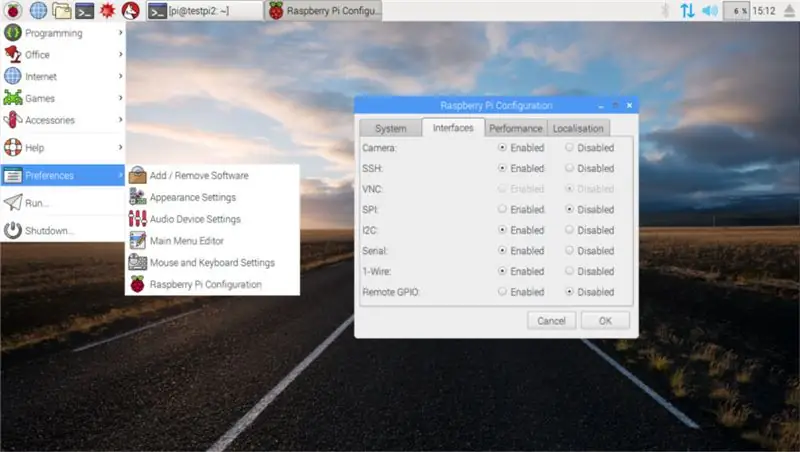Click the Raspberry Pi Configuration raspberry icon
The image size is (800, 452).
pyautogui.click(x=137, y=284)
